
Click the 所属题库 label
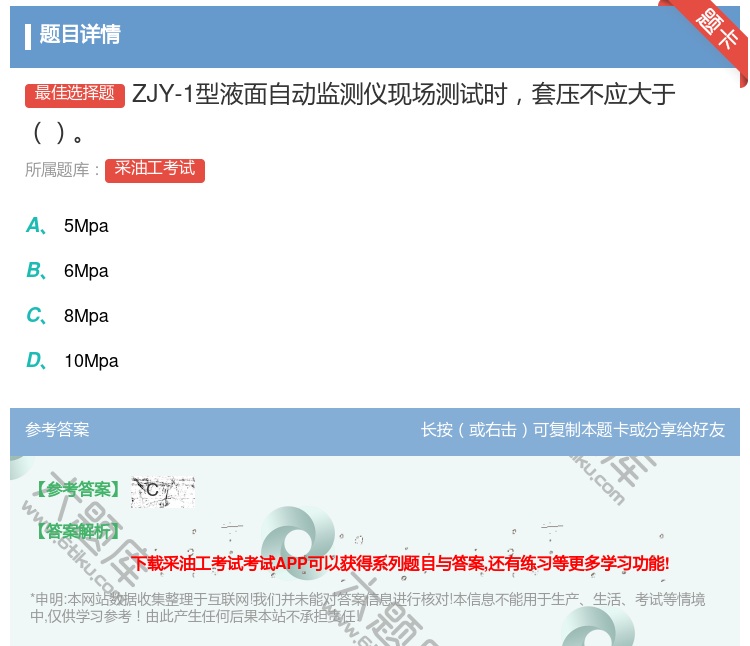coord(63,170)
